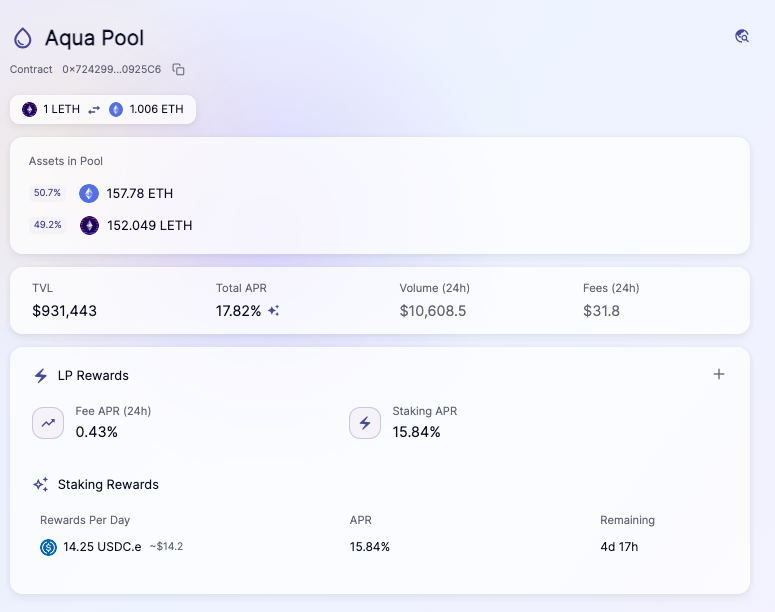Screen dimensions: 775x612
Task: Click the Staking Rewards heading
Action: 108,484
